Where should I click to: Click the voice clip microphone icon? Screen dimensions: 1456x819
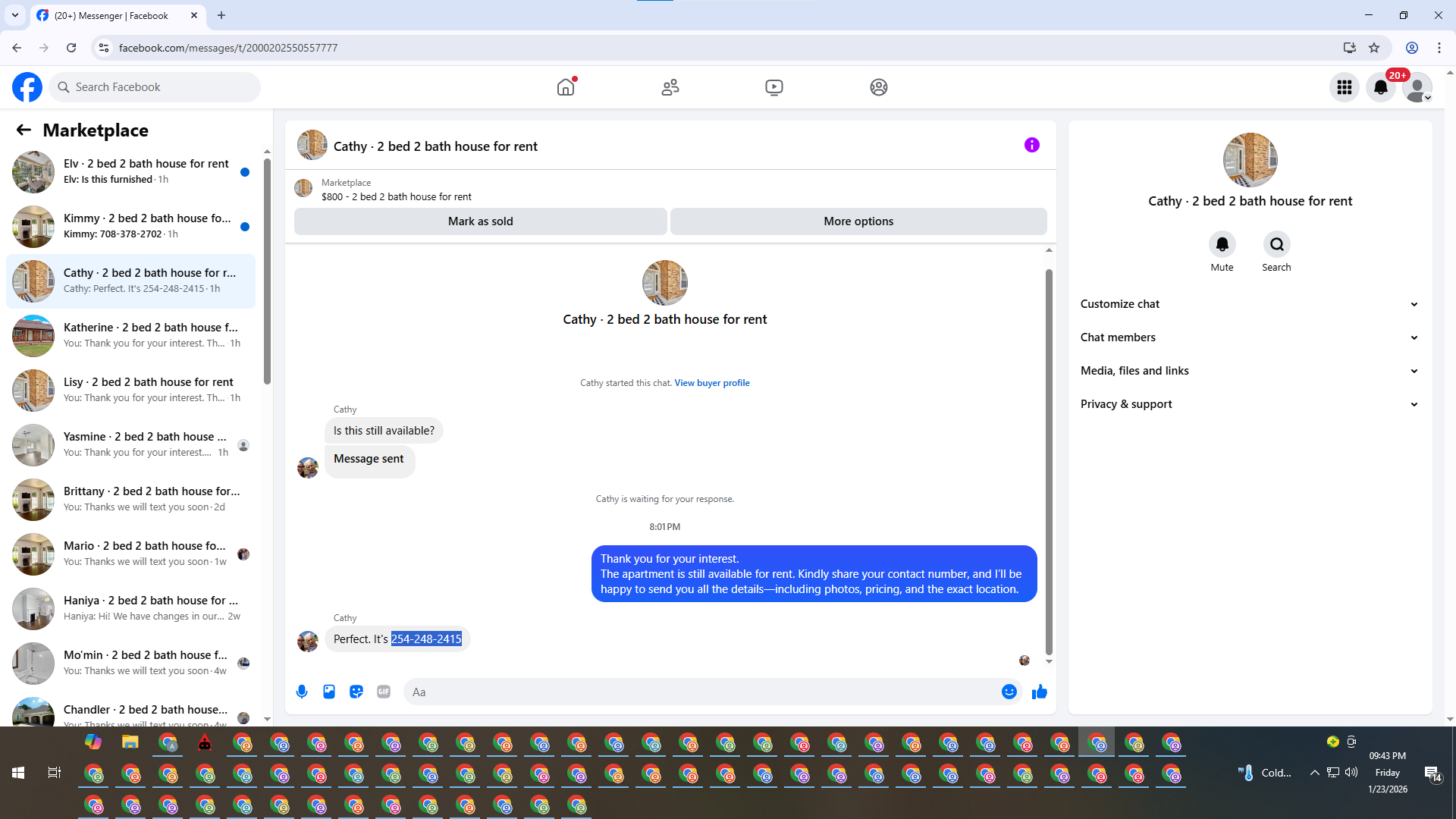point(302,692)
